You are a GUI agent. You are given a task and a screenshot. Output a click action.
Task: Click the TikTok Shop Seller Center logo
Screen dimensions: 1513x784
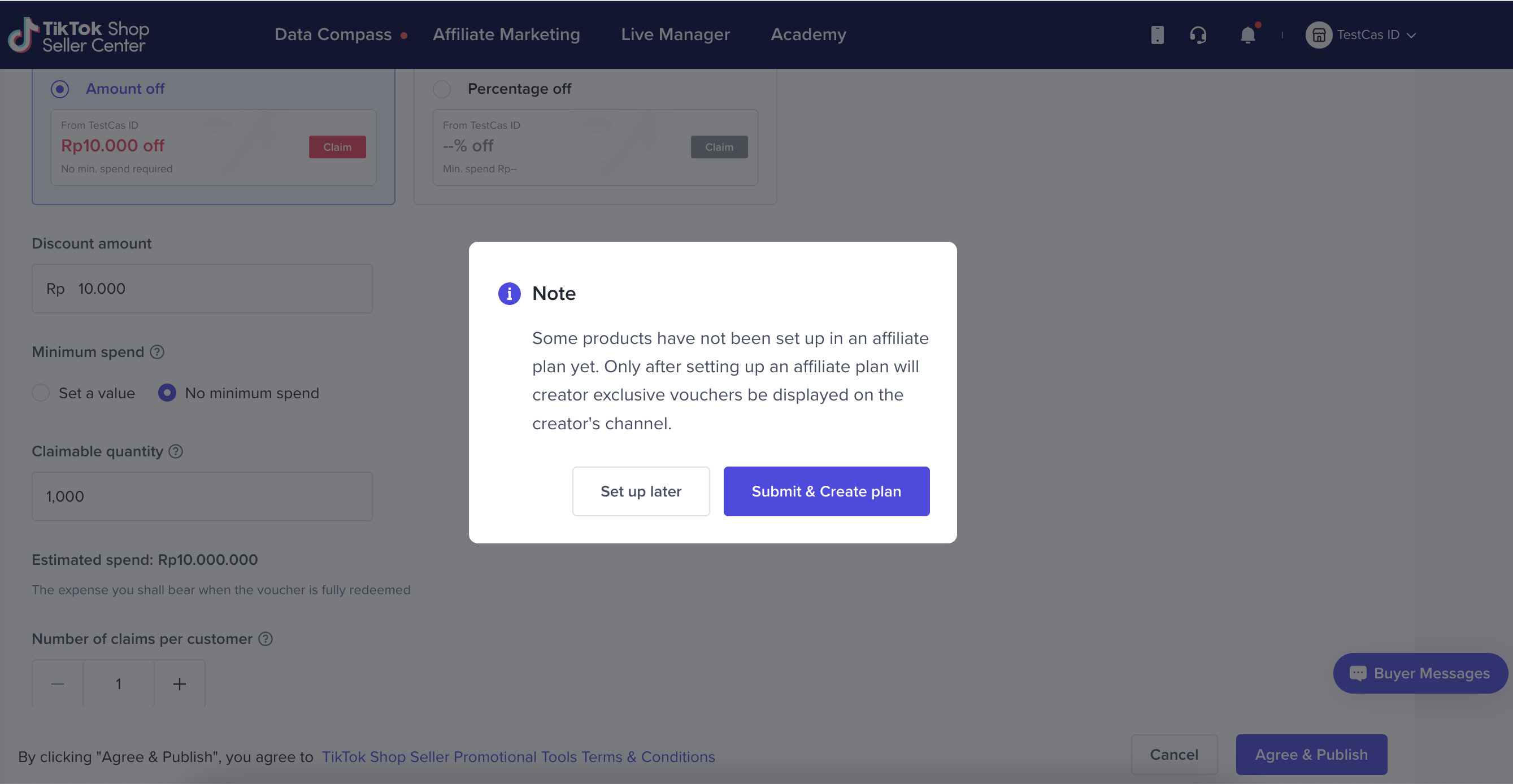[79, 35]
